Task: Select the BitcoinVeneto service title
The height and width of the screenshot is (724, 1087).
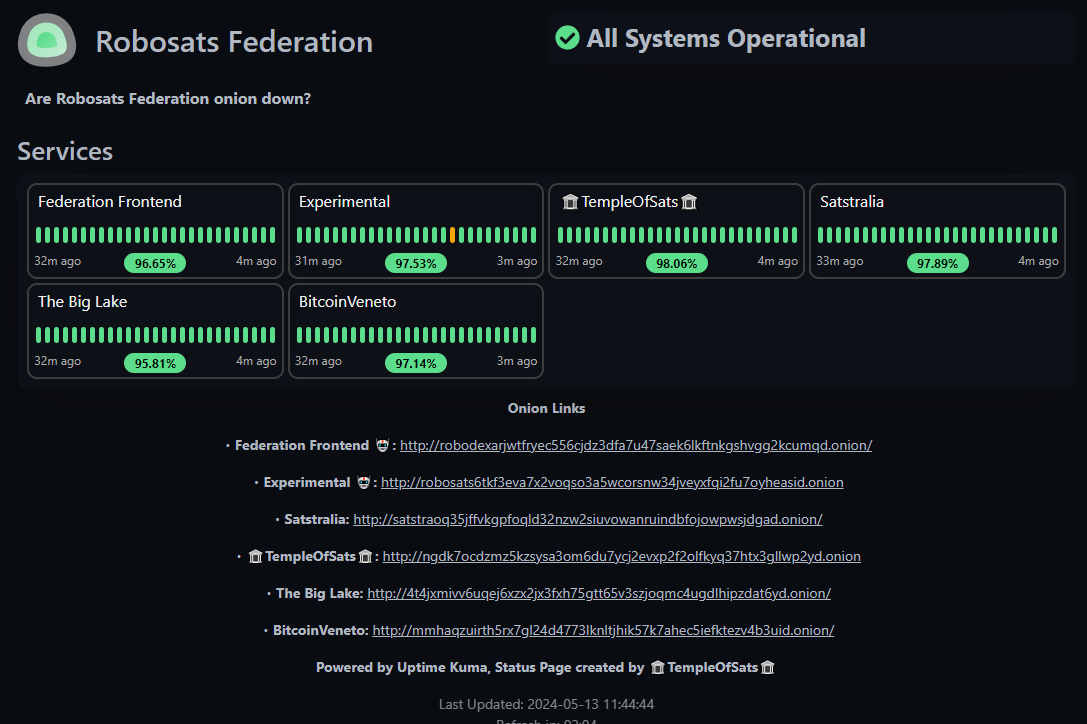Action: pyautogui.click(x=347, y=302)
